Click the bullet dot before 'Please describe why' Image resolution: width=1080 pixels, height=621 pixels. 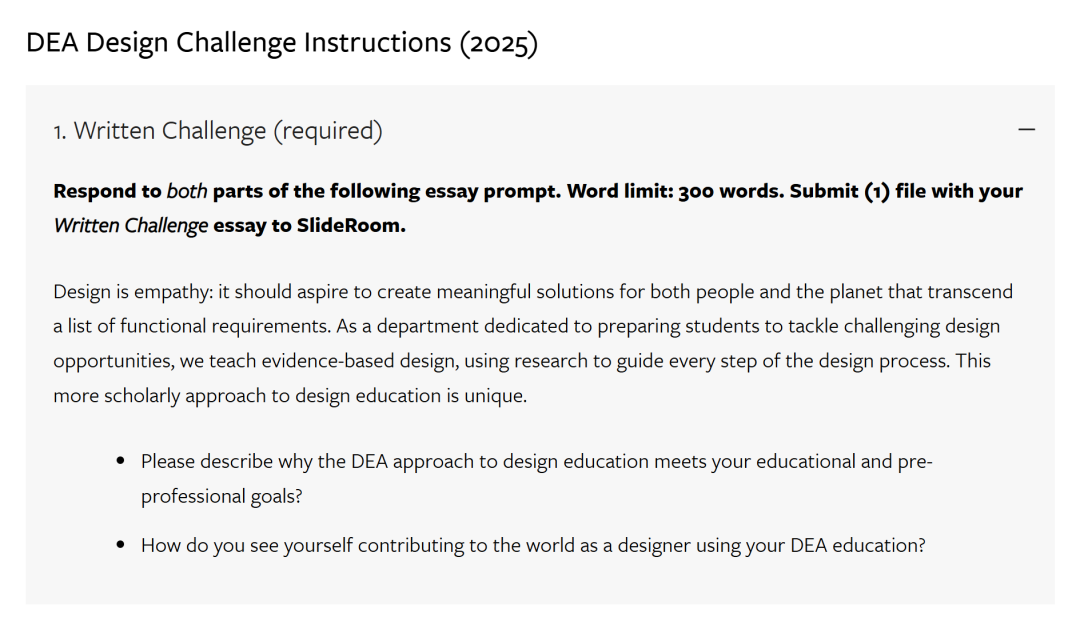(x=121, y=461)
